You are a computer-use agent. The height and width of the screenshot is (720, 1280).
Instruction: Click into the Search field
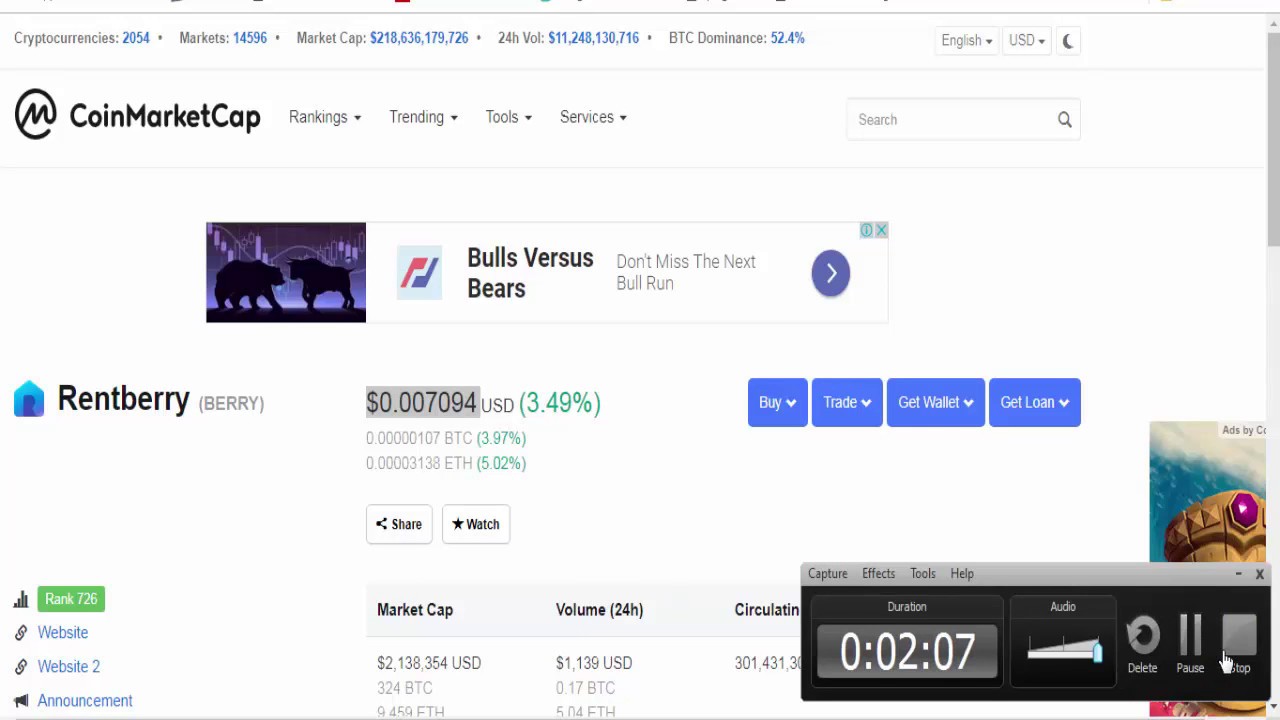(950, 120)
